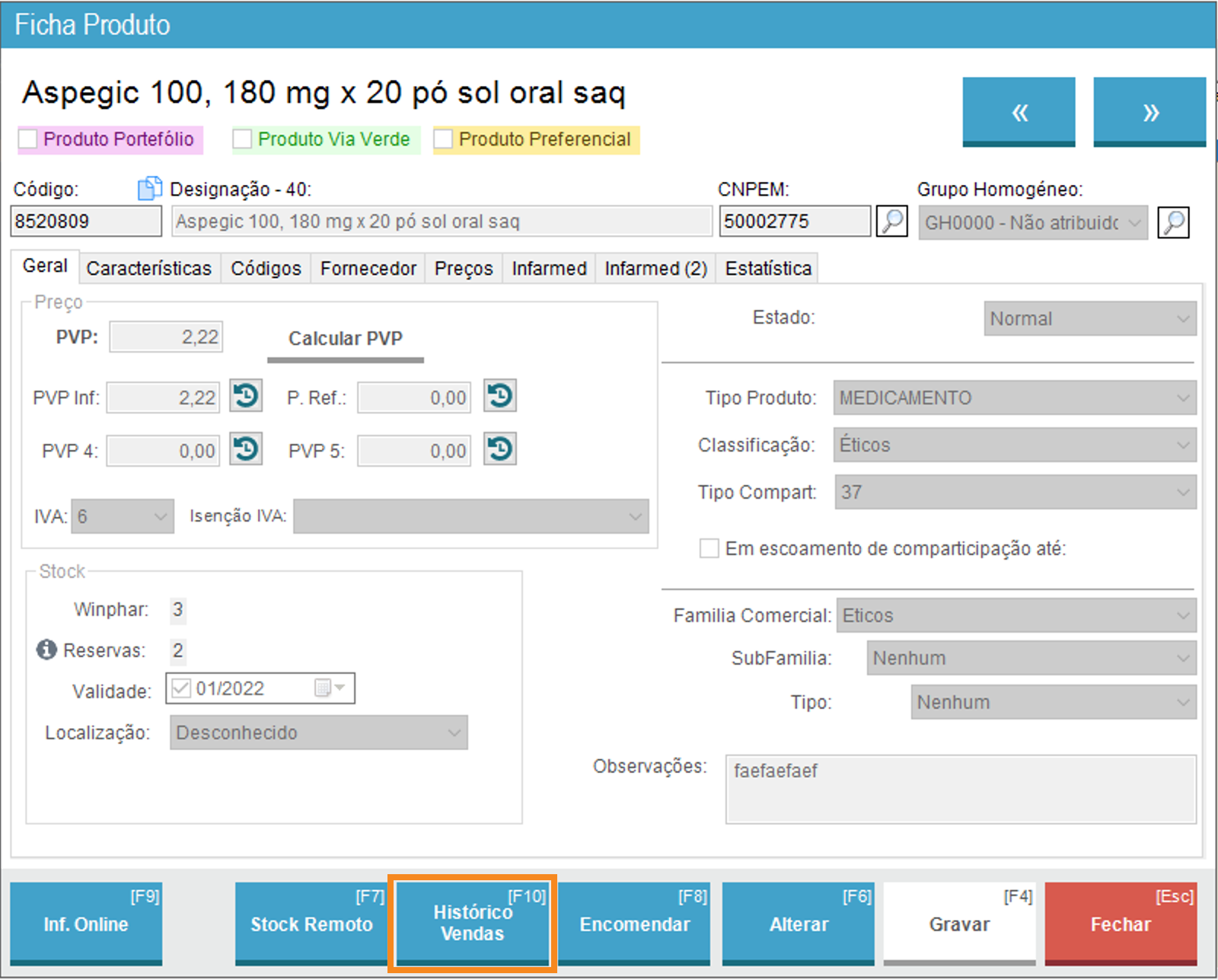Click the PVP 5 history icon
This screenshot has height=980, width=1218.
point(500,450)
